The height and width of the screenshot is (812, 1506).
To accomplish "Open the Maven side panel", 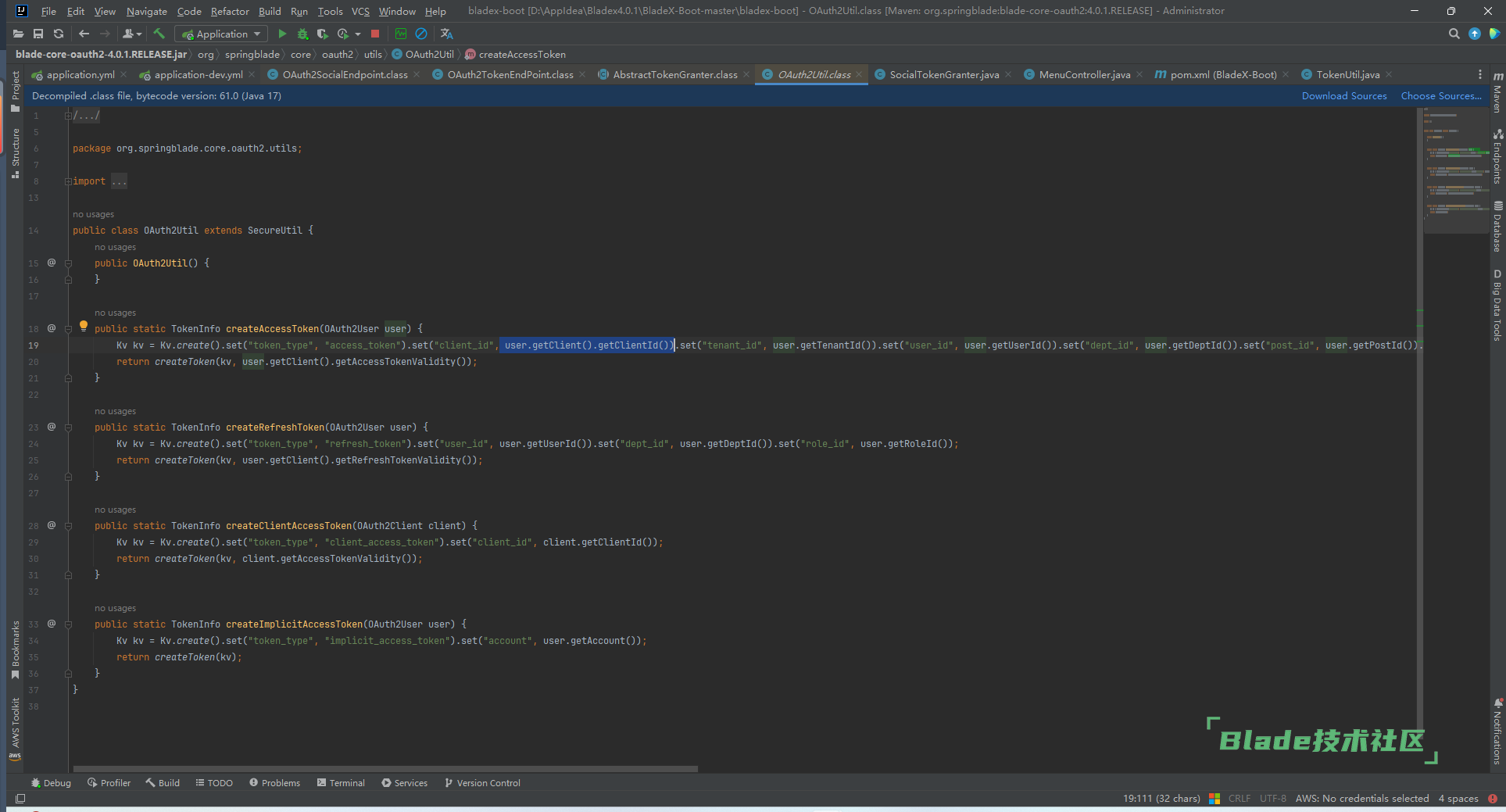I will 1497,93.
